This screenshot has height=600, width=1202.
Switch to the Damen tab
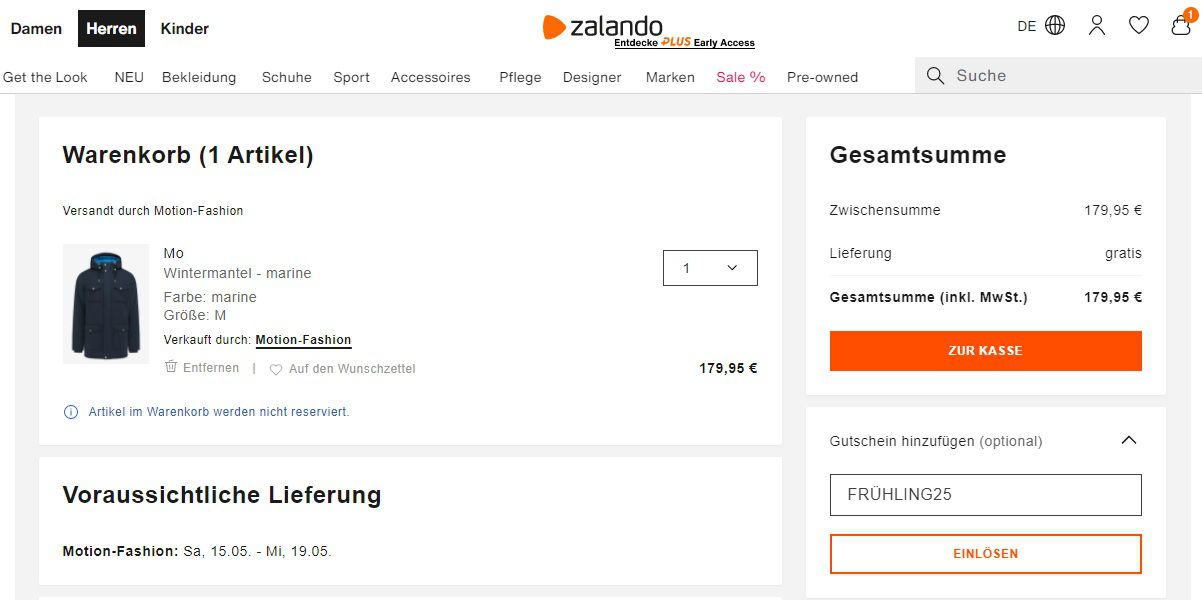pos(36,28)
